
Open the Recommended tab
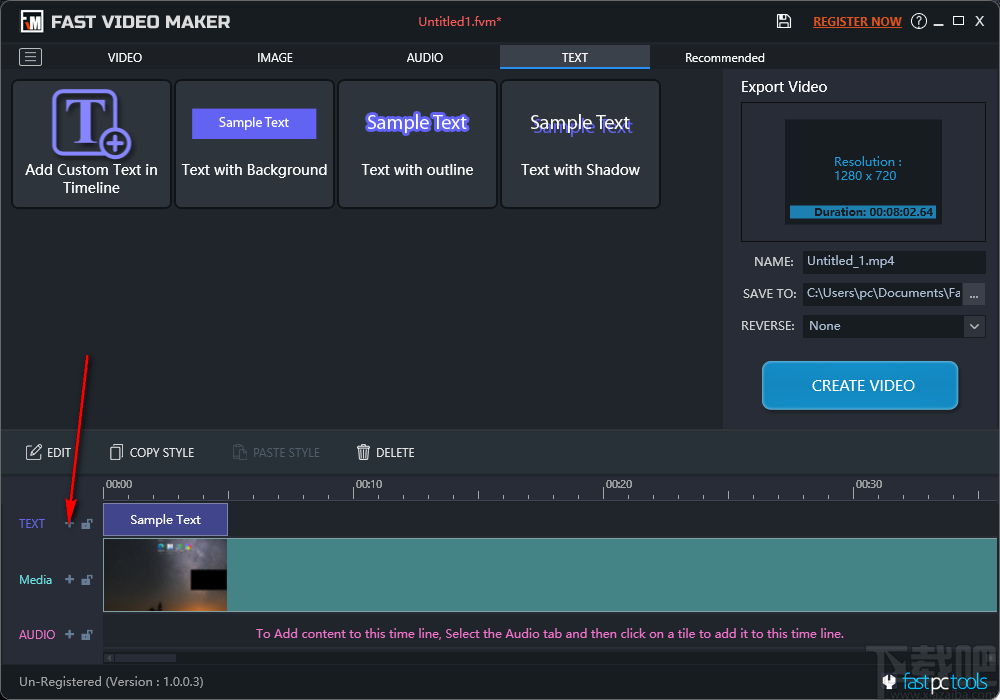click(x=724, y=57)
